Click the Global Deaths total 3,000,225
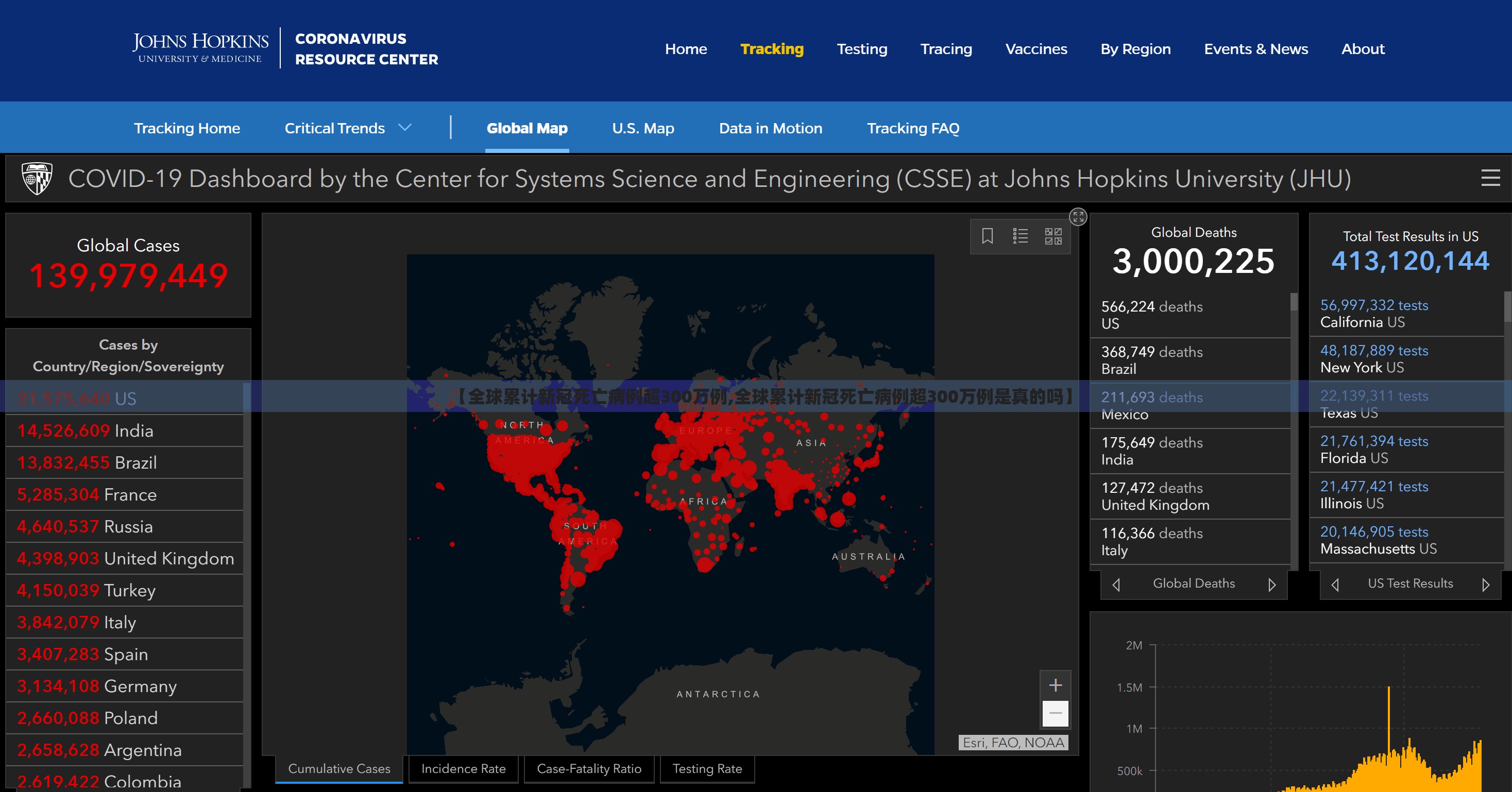Screen dimensions: 1512x792 (x=1193, y=261)
